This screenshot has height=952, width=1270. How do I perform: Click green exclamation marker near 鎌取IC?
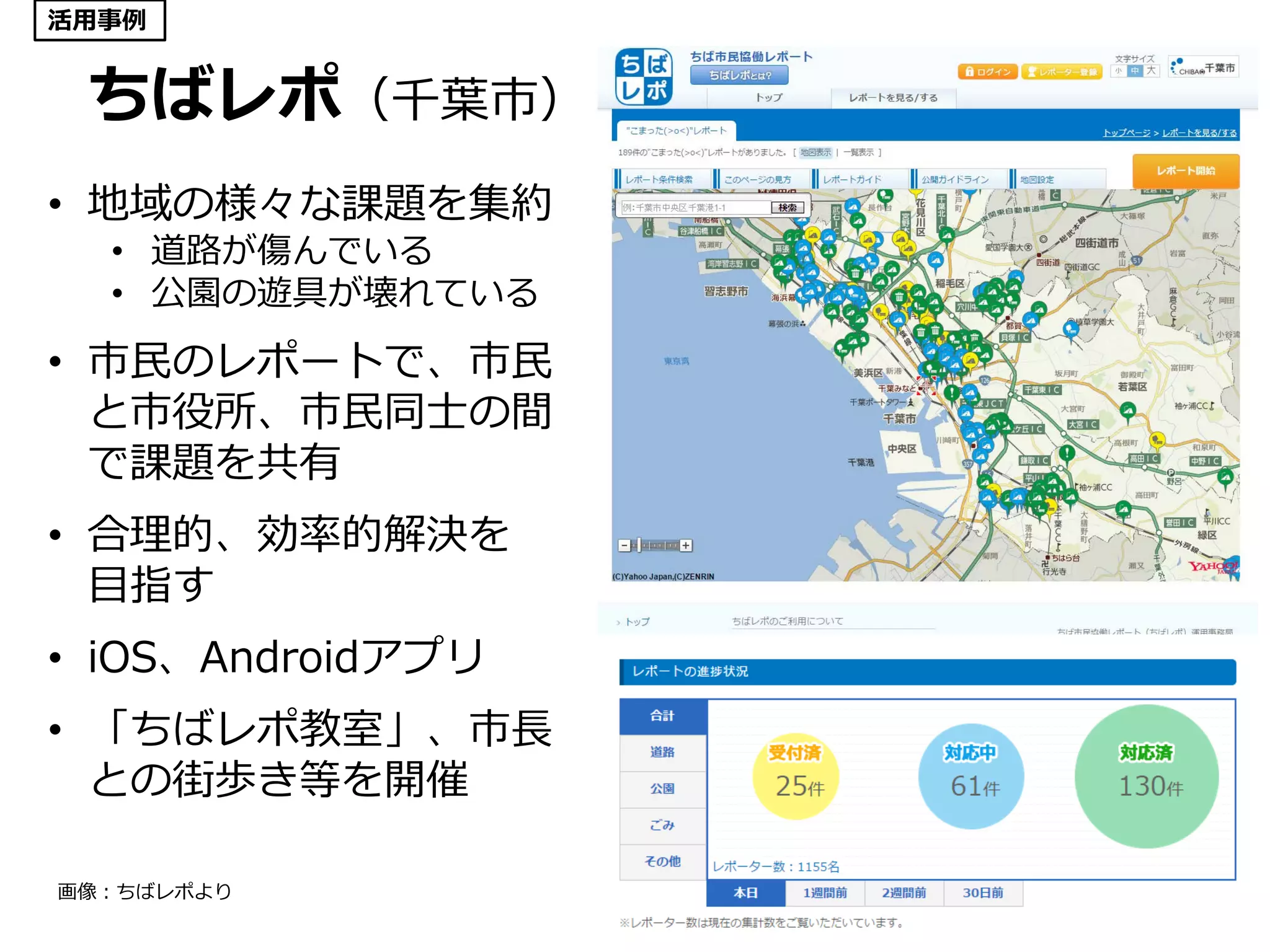tap(1067, 453)
